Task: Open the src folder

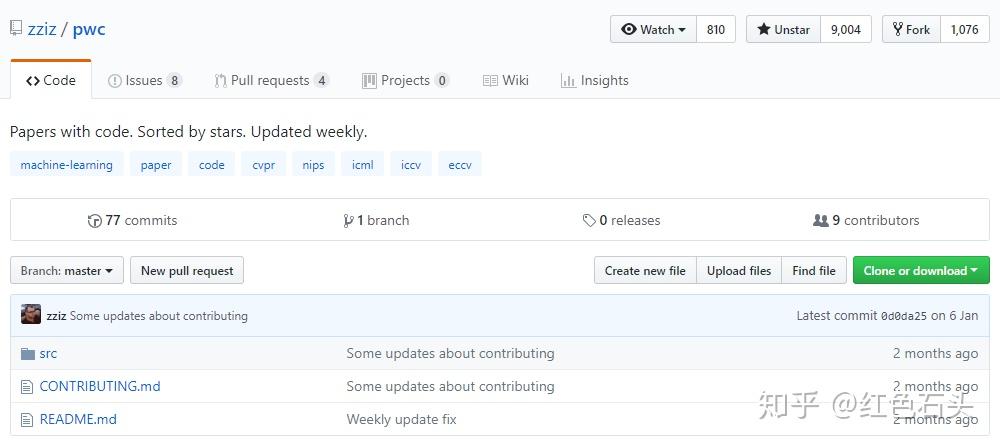Action: coord(48,353)
